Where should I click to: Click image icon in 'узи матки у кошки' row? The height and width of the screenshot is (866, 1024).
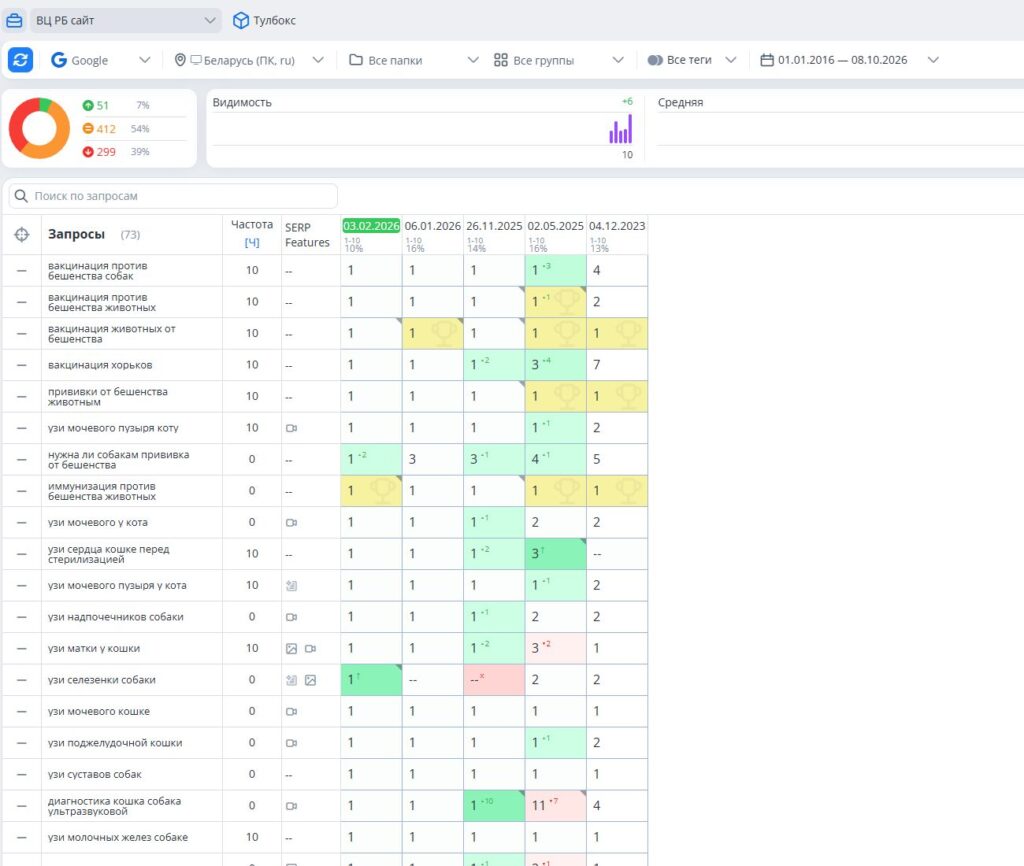(292, 649)
